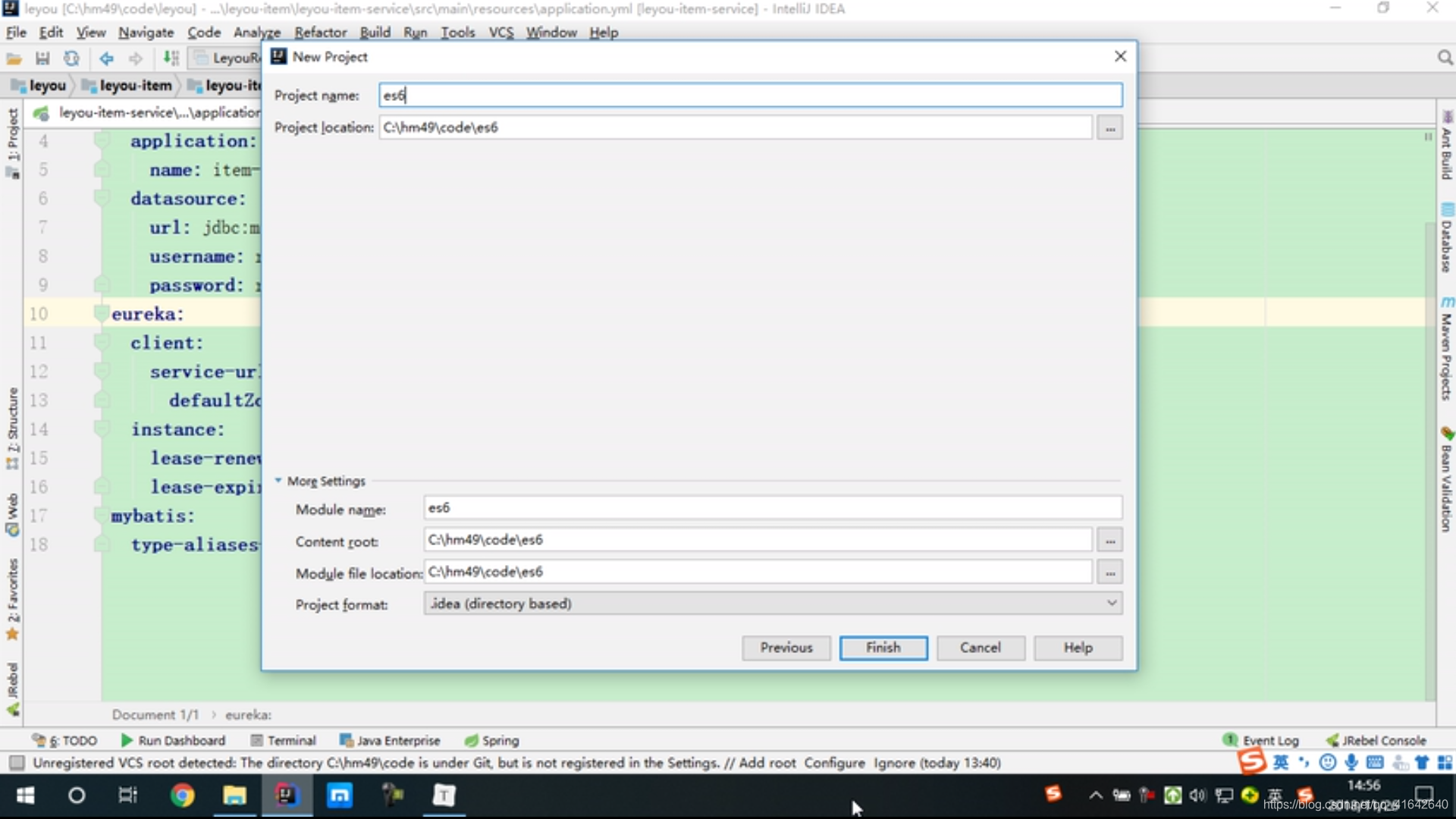Open the JRebel Console panel
This screenshot has width=1456, height=819.
coord(1376,740)
